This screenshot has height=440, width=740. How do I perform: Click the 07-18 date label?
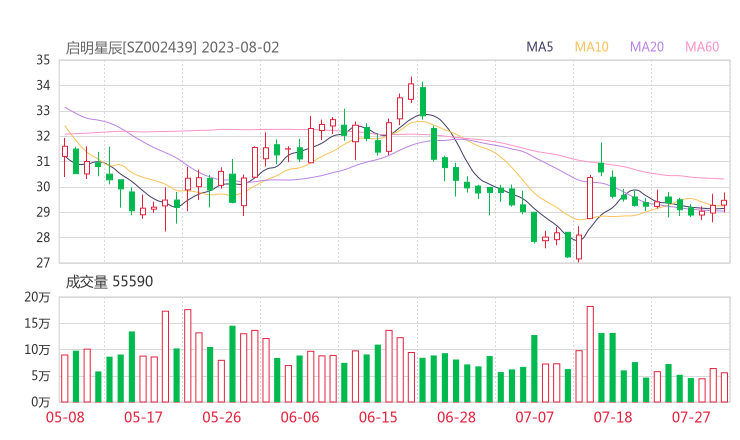(613, 417)
